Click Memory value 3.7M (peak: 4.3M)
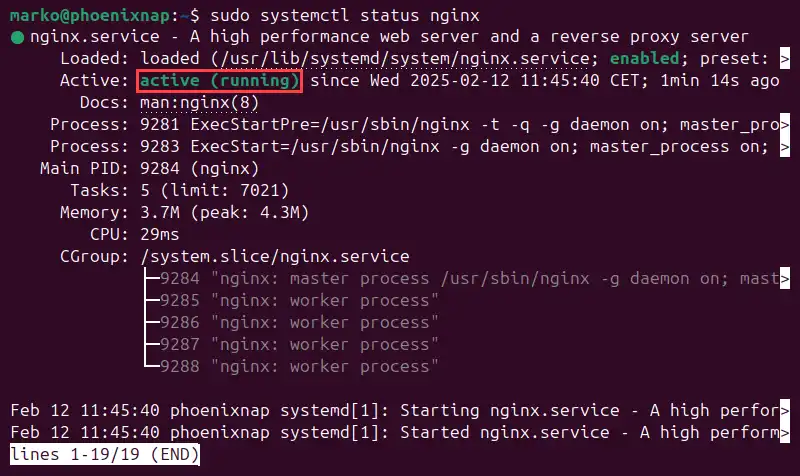The width and height of the screenshot is (800, 476). click(224, 212)
